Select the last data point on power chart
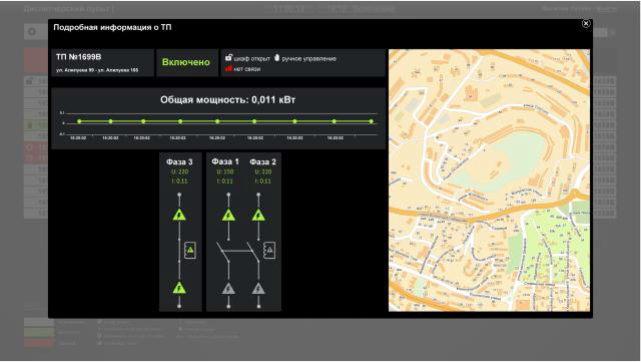This screenshot has height=362, width=641. click(371, 121)
